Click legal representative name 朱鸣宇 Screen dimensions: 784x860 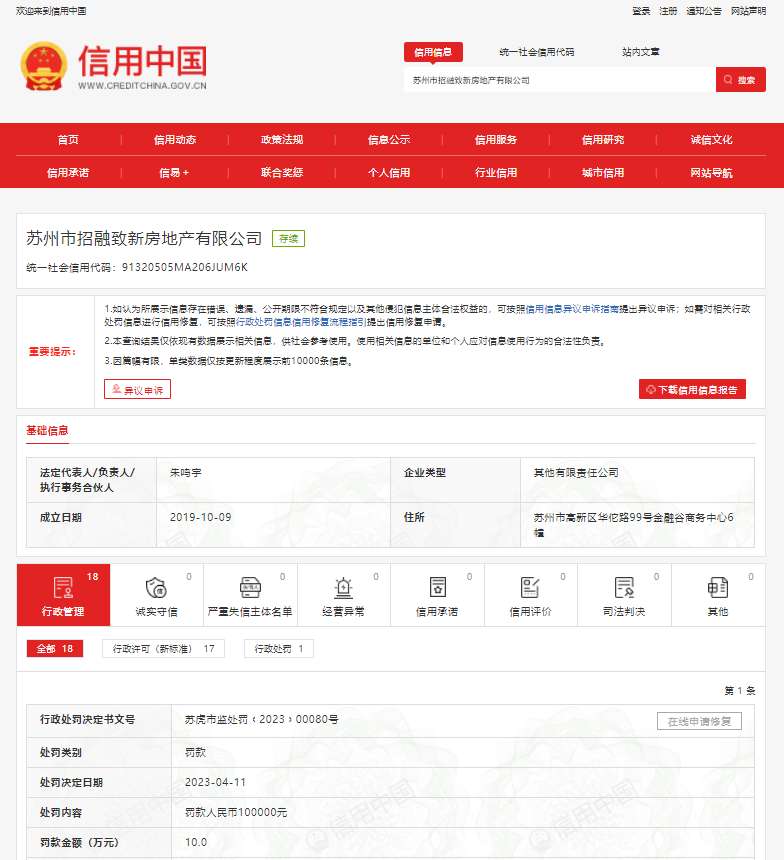point(186,472)
